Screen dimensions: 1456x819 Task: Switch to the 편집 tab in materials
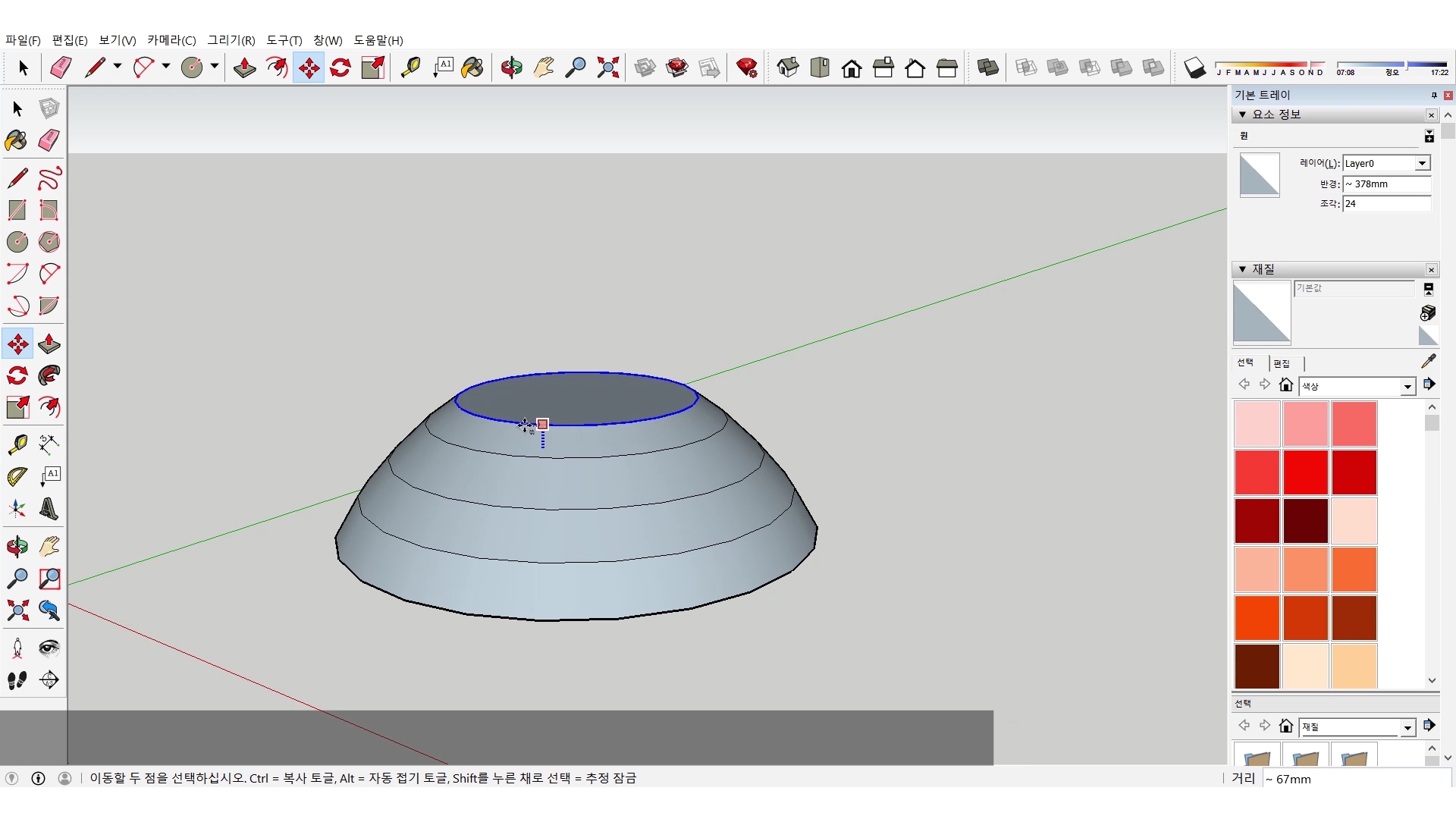(x=1282, y=363)
